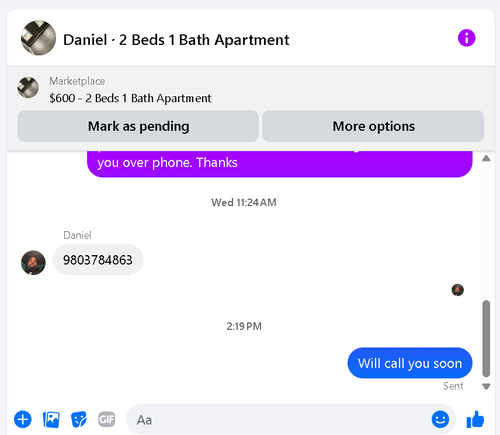Open conversation info via purple info icon
The width and height of the screenshot is (500, 435).
[466, 38]
